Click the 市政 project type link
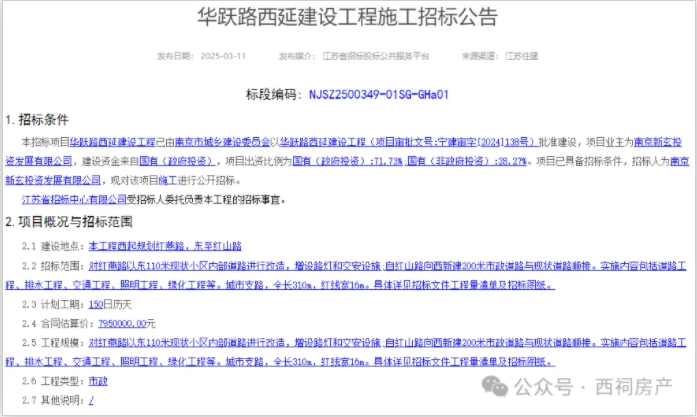Viewport: 697px width, 417px height. (x=98, y=382)
